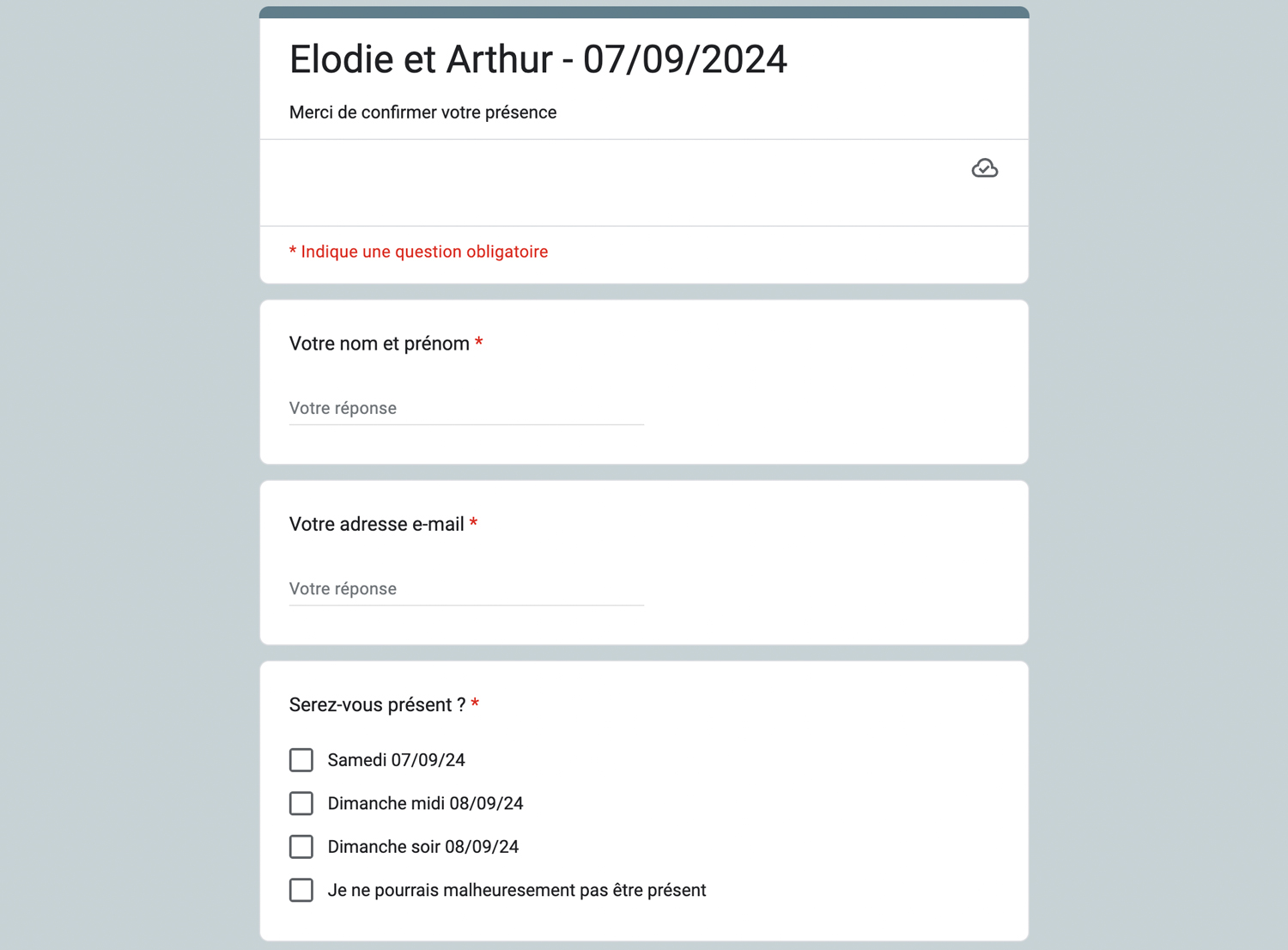Click the red 'Indique une question obligatoire' notice
1288x950 pixels.
point(418,252)
